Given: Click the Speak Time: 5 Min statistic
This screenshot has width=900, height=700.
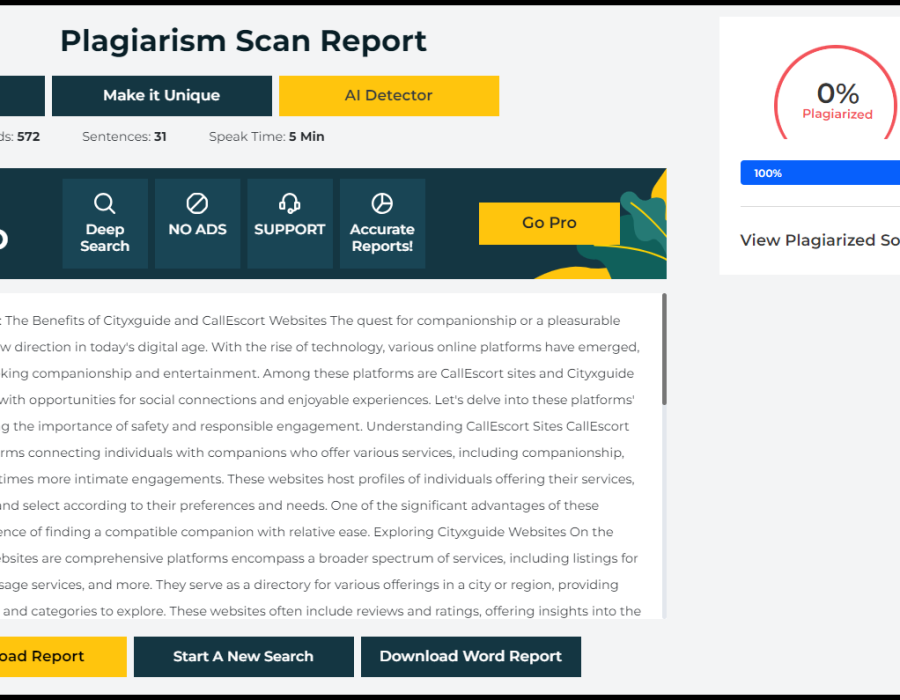Looking at the screenshot, I should coord(266,137).
